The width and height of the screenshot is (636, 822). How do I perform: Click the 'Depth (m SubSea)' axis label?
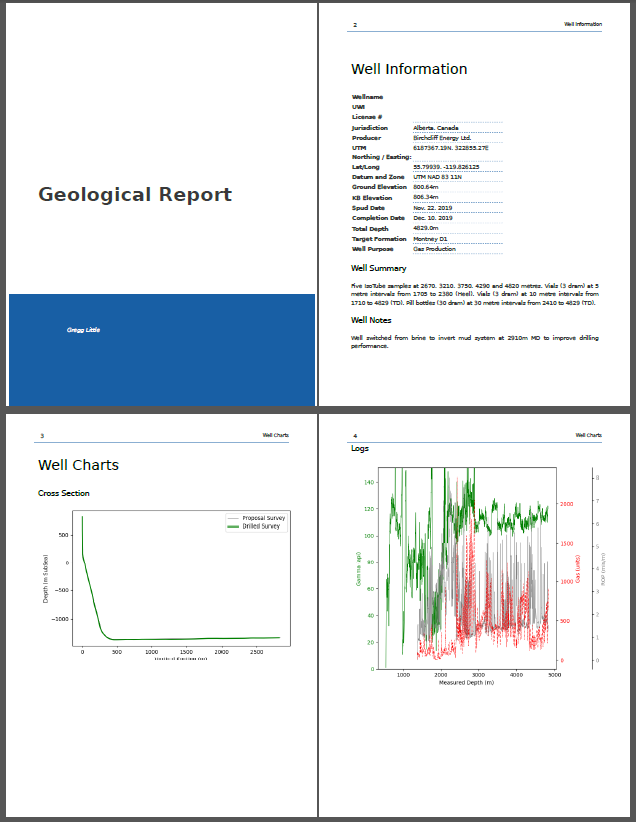[46, 579]
